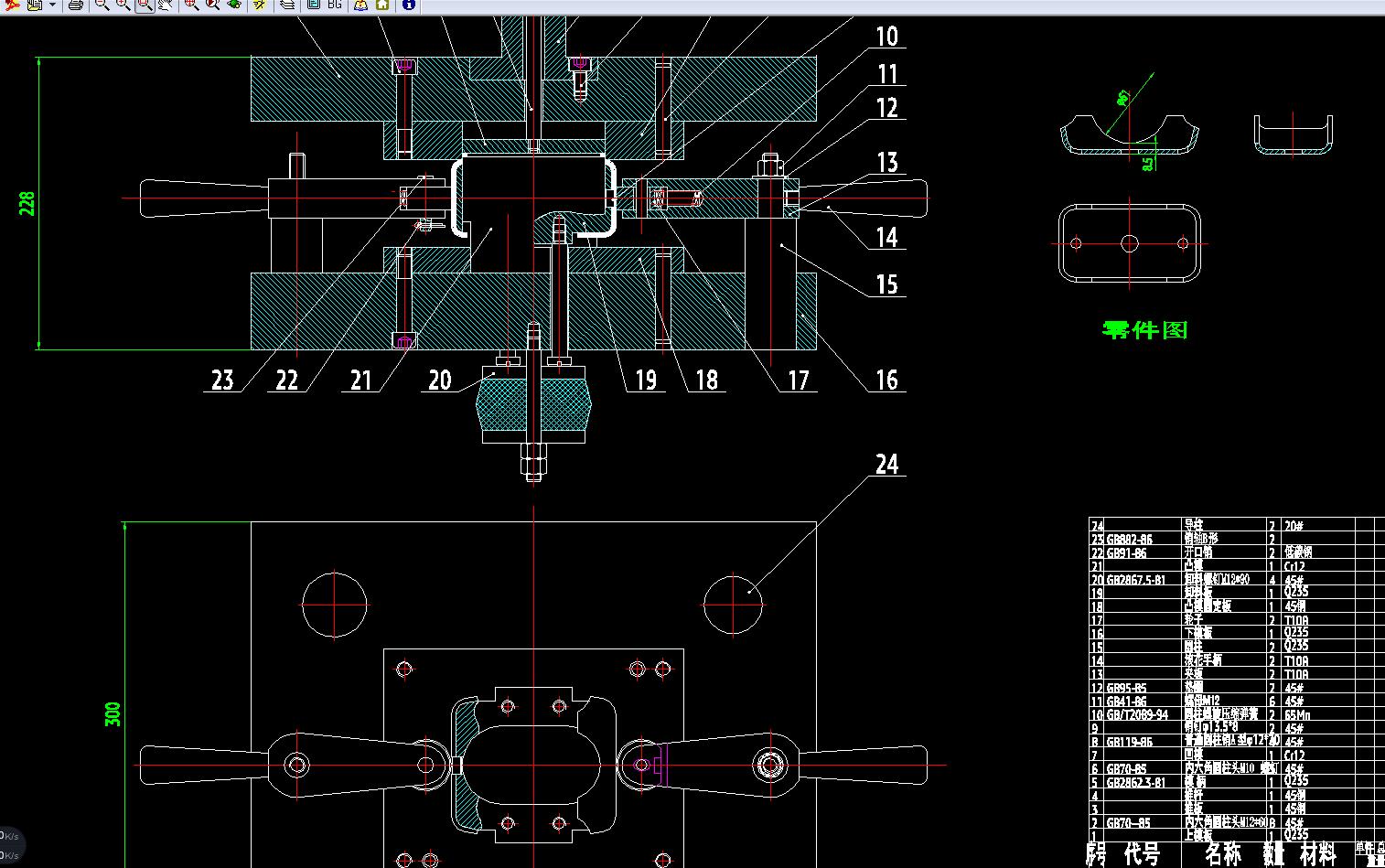Click the PDF export icon in the toolbar
Screen dimensions: 1385x868
coord(14,5)
